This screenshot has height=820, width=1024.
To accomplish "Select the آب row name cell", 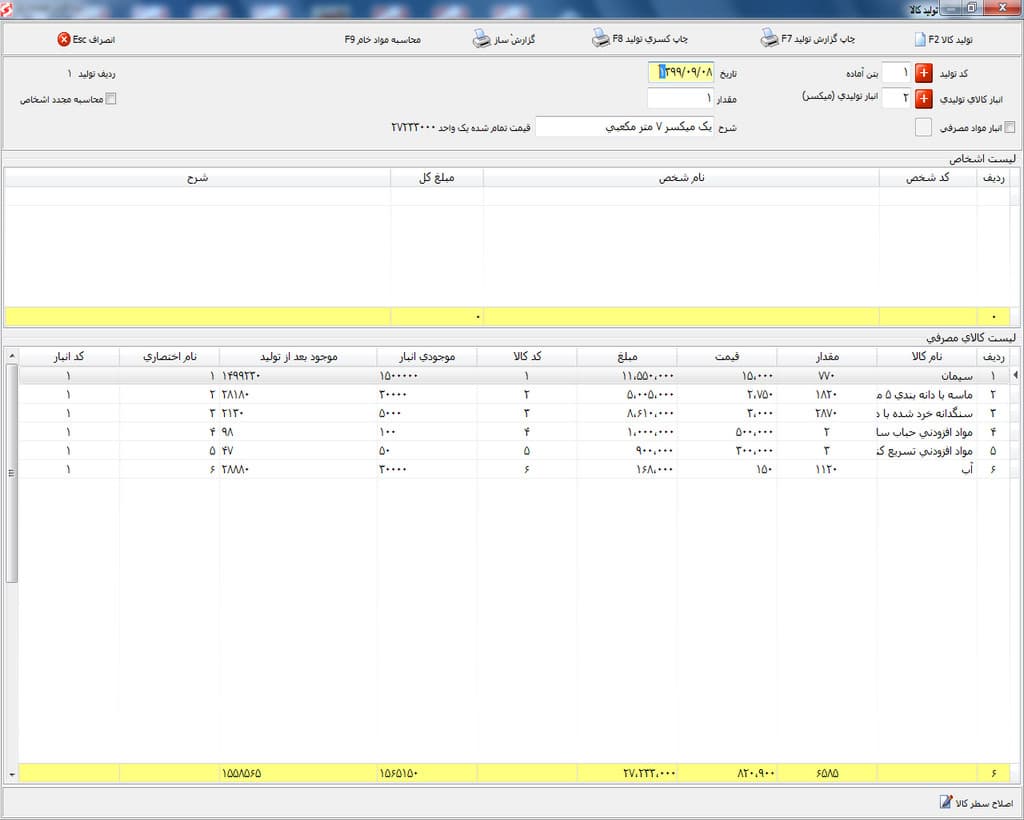I will tap(926, 469).
